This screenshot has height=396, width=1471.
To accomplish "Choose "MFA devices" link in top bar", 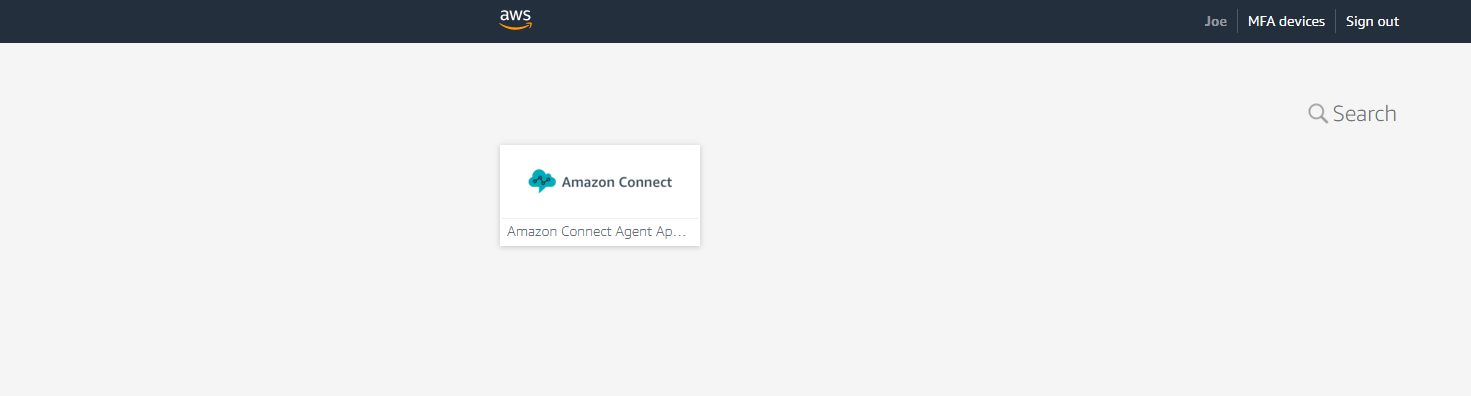I will [x=1286, y=21].
